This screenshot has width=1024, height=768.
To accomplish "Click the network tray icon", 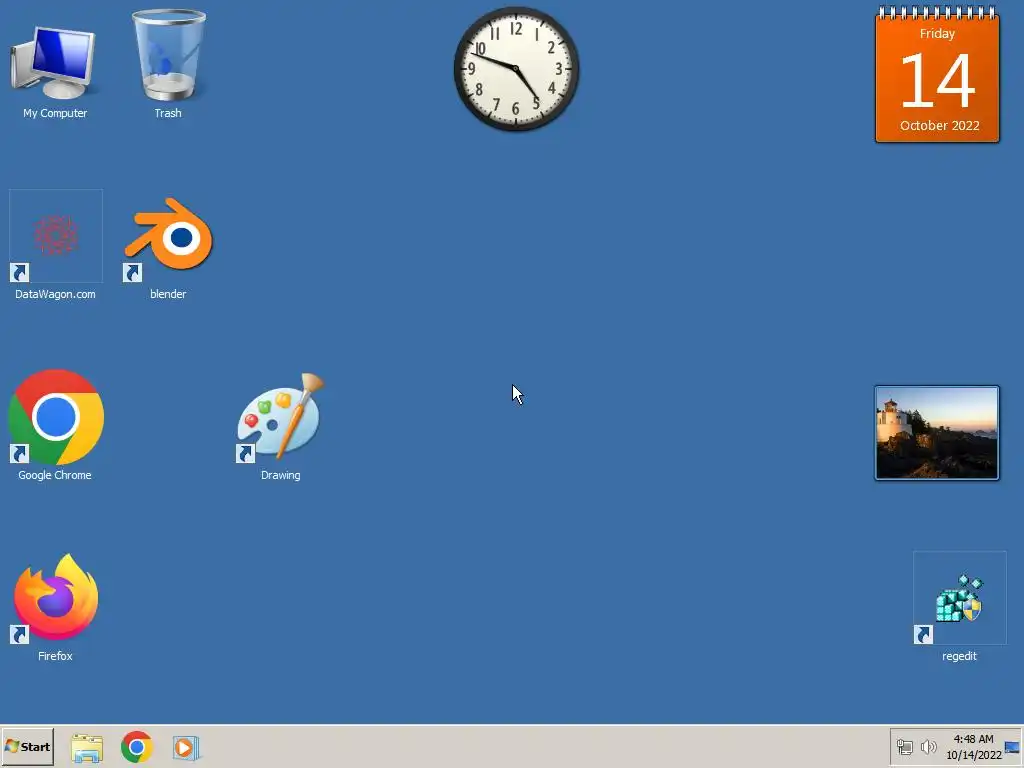I will click(904, 746).
